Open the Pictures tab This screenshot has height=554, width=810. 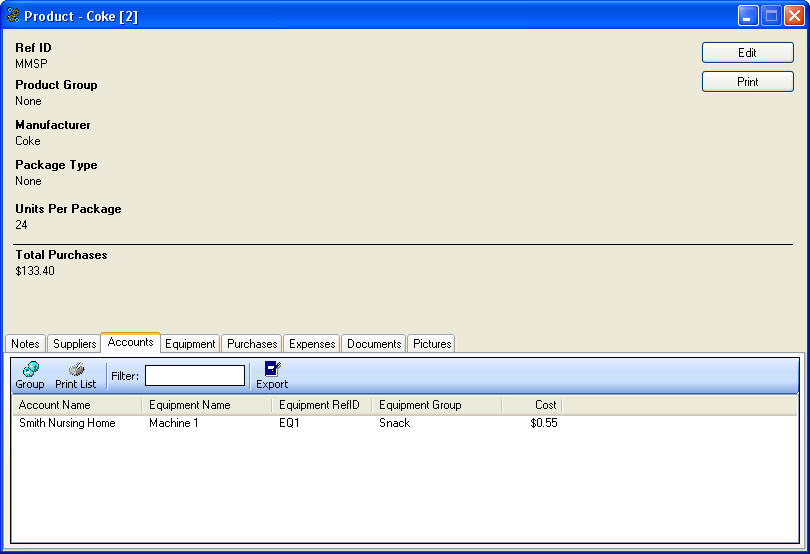click(x=432, y=344)
